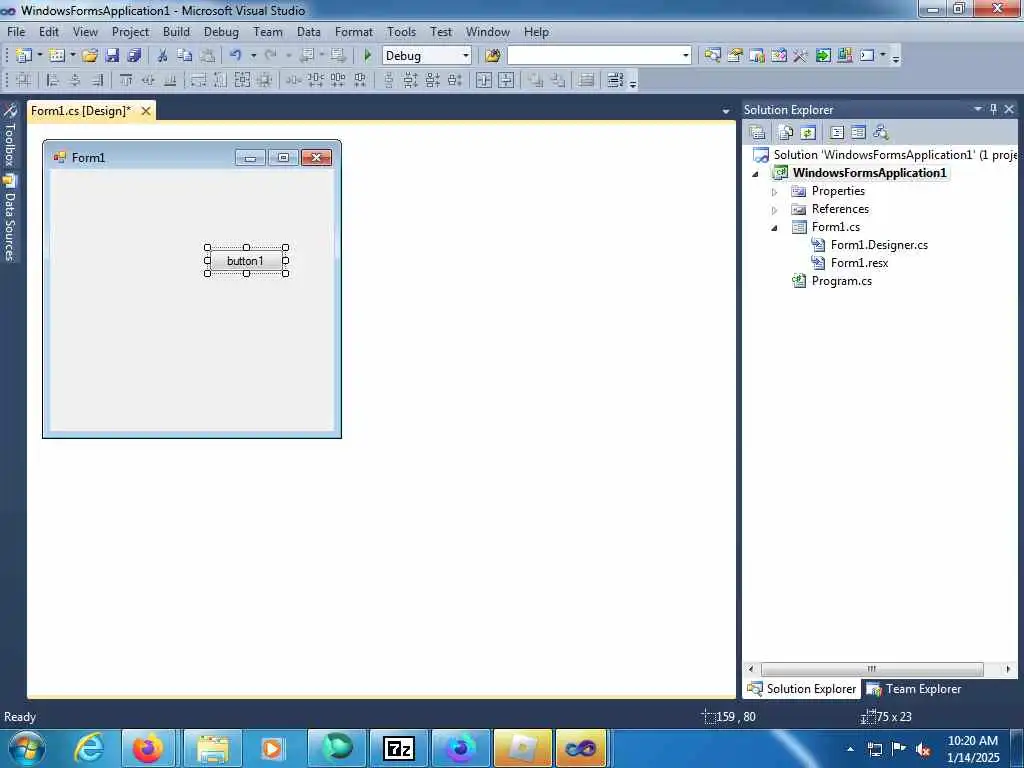This screenshot has height=768, width=1024.
Task: Open the Format menu
Action: [353, 31]
